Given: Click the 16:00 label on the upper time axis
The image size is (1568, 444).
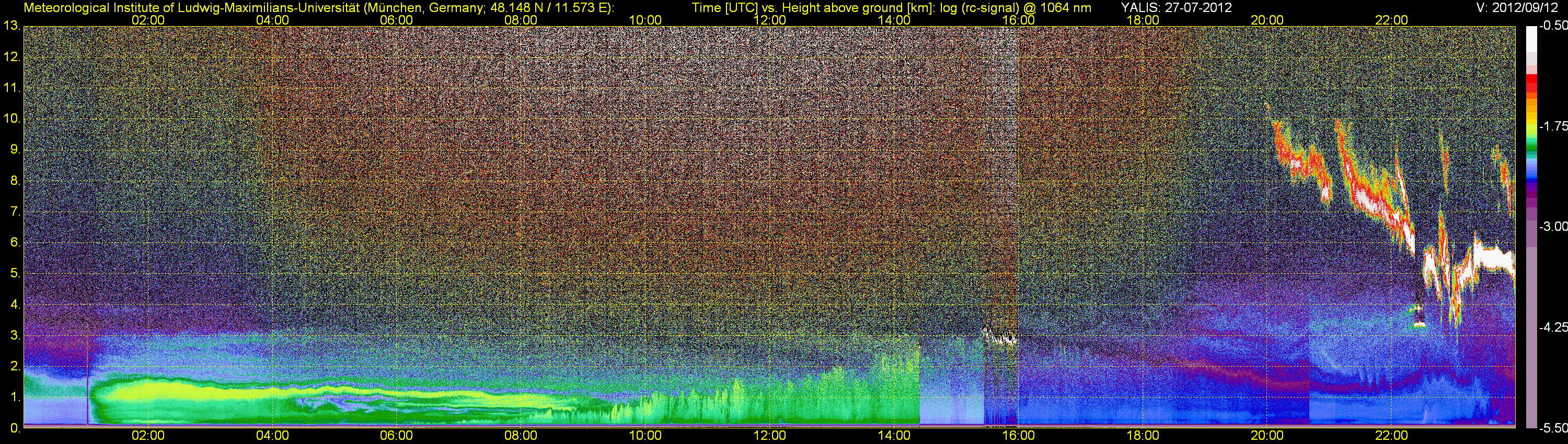Looking at the screenshot, I should click(1018, 20).
